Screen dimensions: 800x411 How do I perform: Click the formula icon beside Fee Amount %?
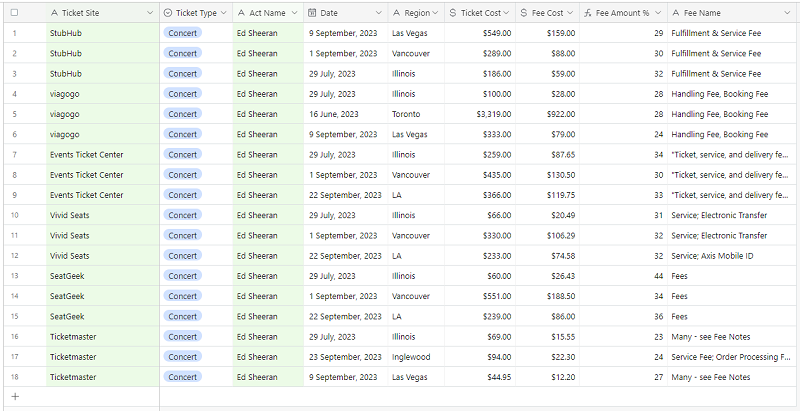[x=588, y=13]
